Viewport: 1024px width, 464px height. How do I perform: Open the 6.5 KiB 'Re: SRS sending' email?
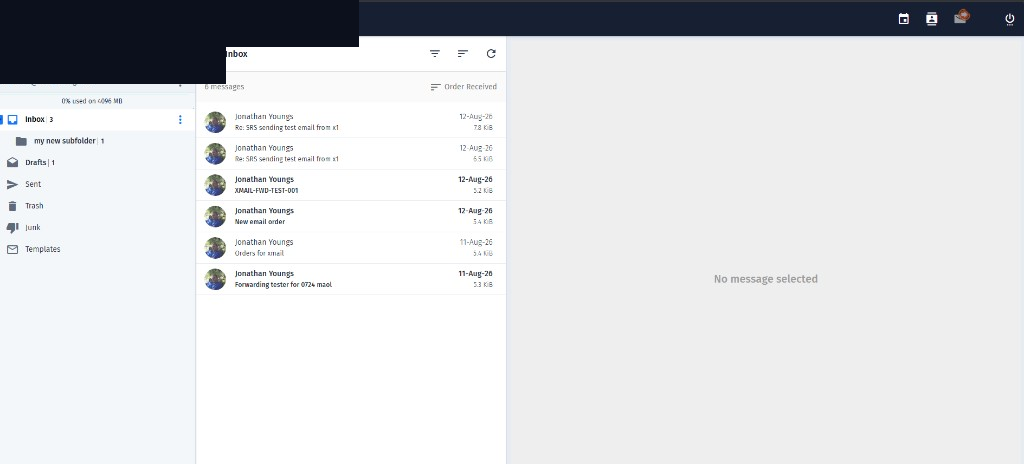(x=351, y=154)
